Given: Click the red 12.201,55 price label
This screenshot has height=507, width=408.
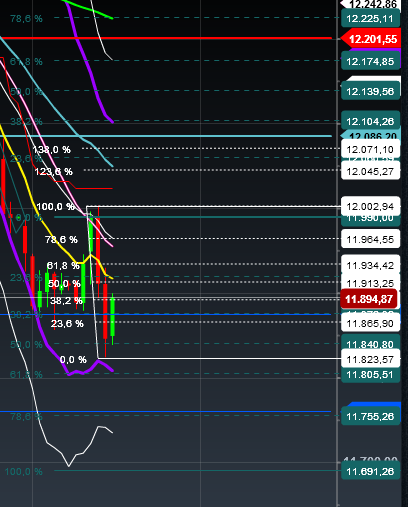Looking at the screenshot, I should pyautogui.click(x=370, y=39).
